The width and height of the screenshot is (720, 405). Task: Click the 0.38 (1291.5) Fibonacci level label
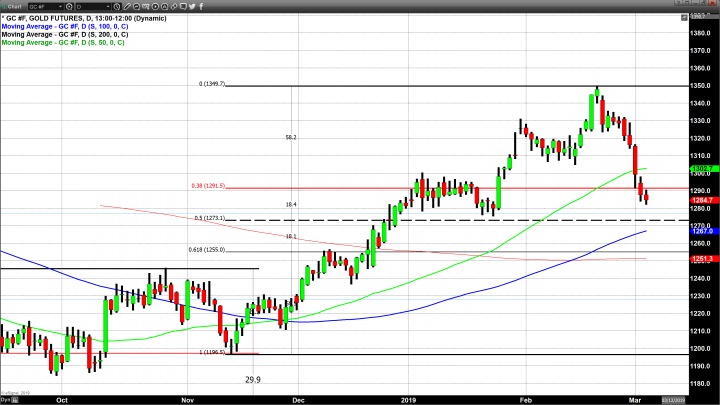tap(208, 186)
